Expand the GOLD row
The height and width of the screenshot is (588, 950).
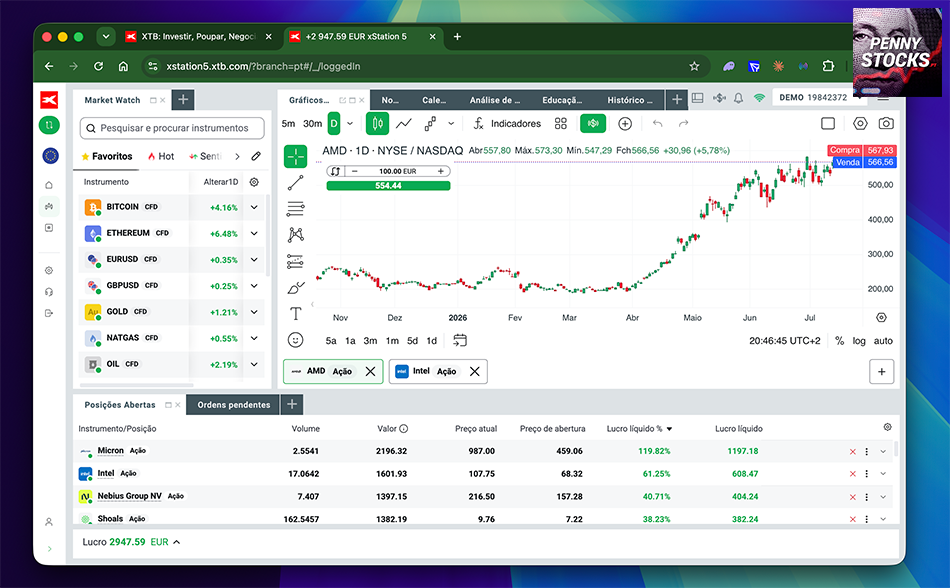[x=254, y=312]
